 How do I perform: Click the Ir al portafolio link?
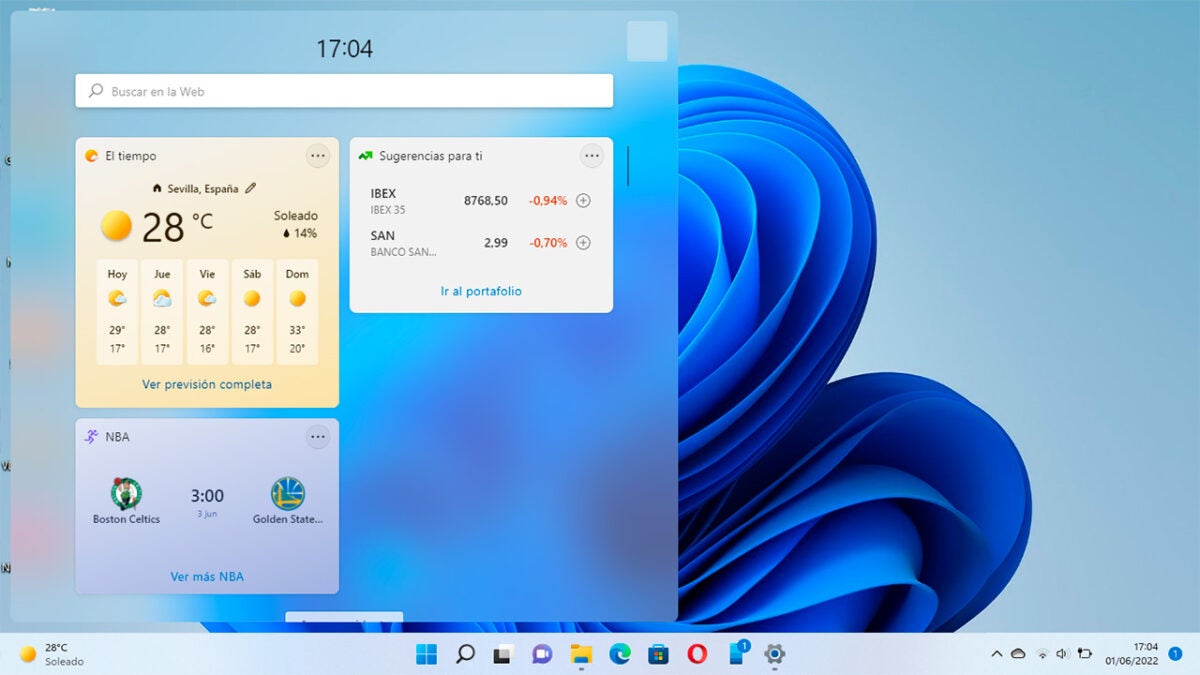[x=481, y=291]
